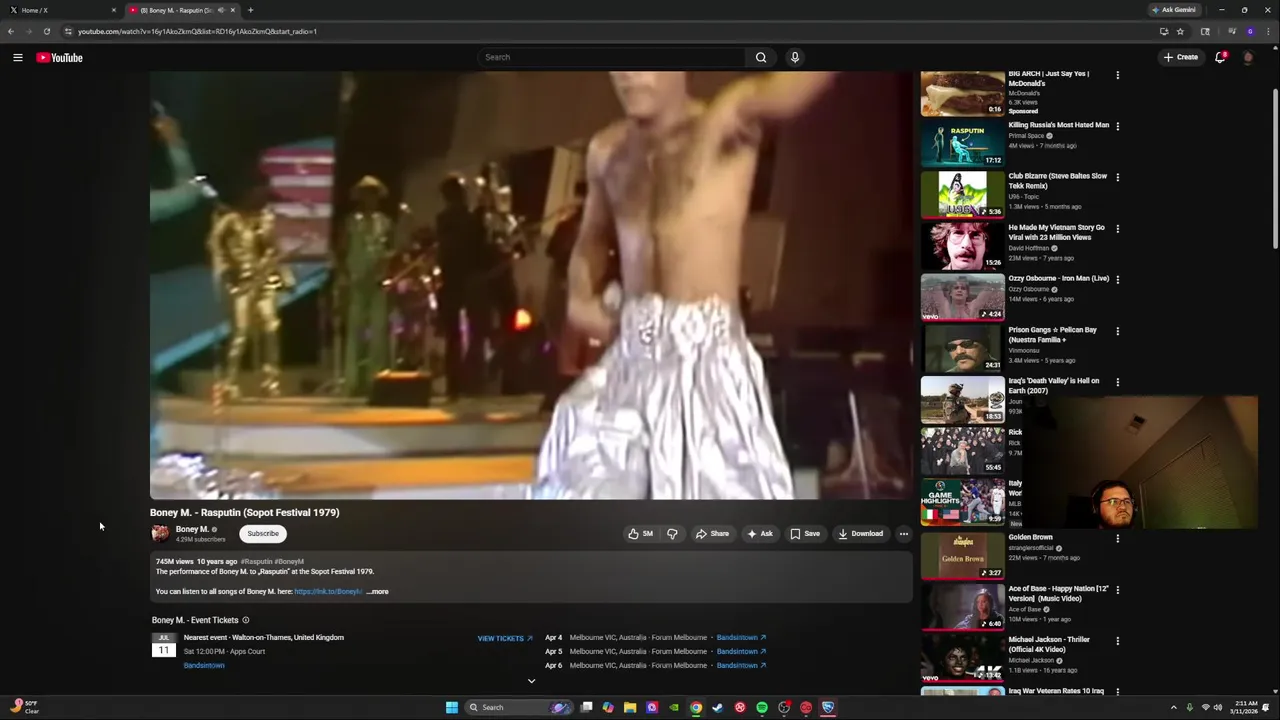Dislike the Rasputin video

tap(672, 534)
